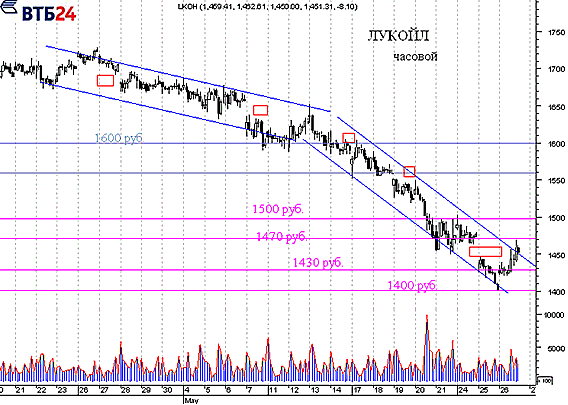This screenshot has width=568, height=405.
Task: Select date 28 on the time axis
Action: (x=125, y=391)
